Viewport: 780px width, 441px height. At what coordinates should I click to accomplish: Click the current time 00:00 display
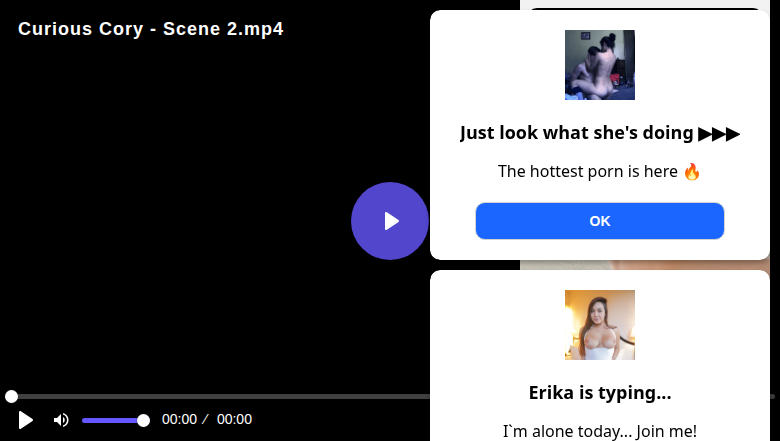[x=179, y=420]
